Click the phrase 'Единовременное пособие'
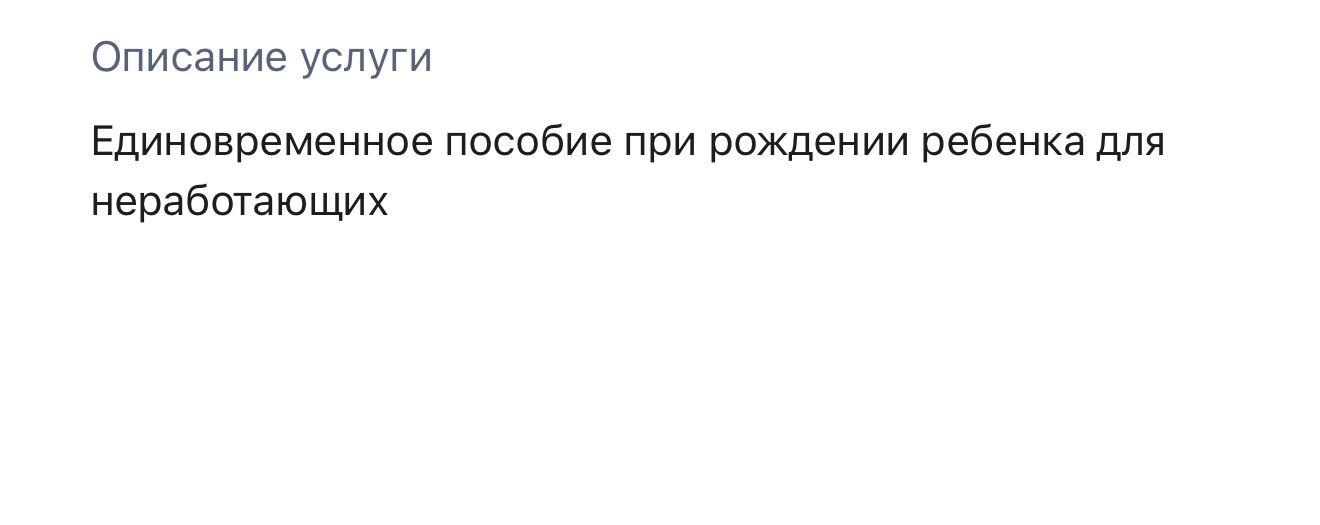Screen dimensions: 1320x525 [x=350, y=142]
